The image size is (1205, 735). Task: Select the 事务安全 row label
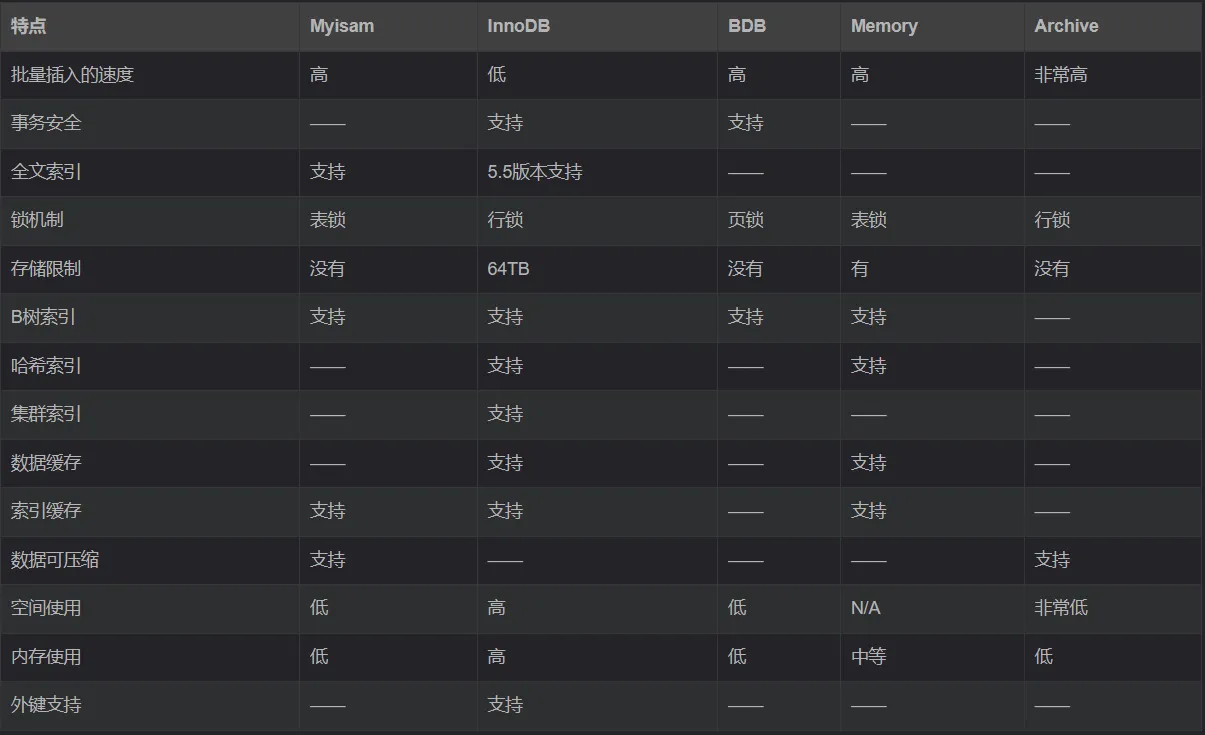click(x=46, y=123)
